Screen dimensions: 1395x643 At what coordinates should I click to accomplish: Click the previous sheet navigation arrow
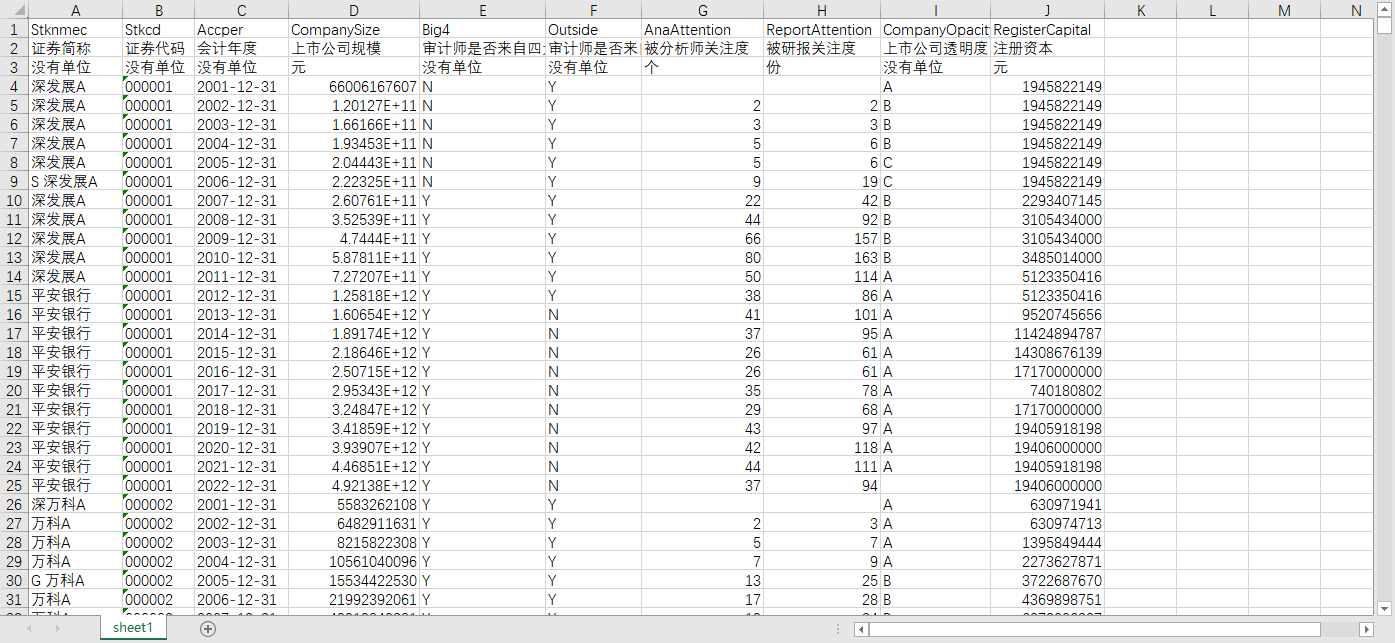[x=30, y=629]
